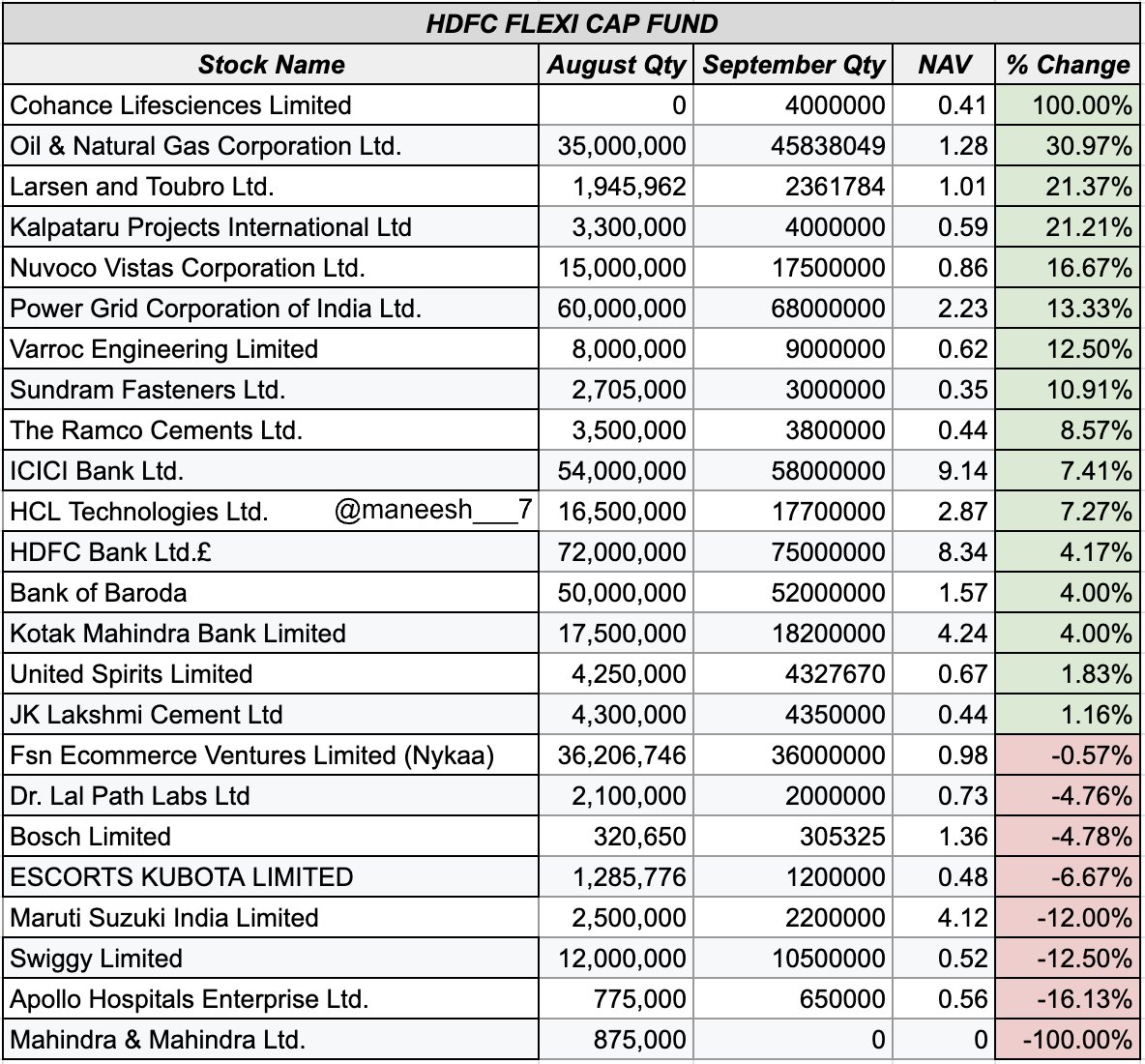Select the NAV value 4.24 cell

[x=944, y=634]
